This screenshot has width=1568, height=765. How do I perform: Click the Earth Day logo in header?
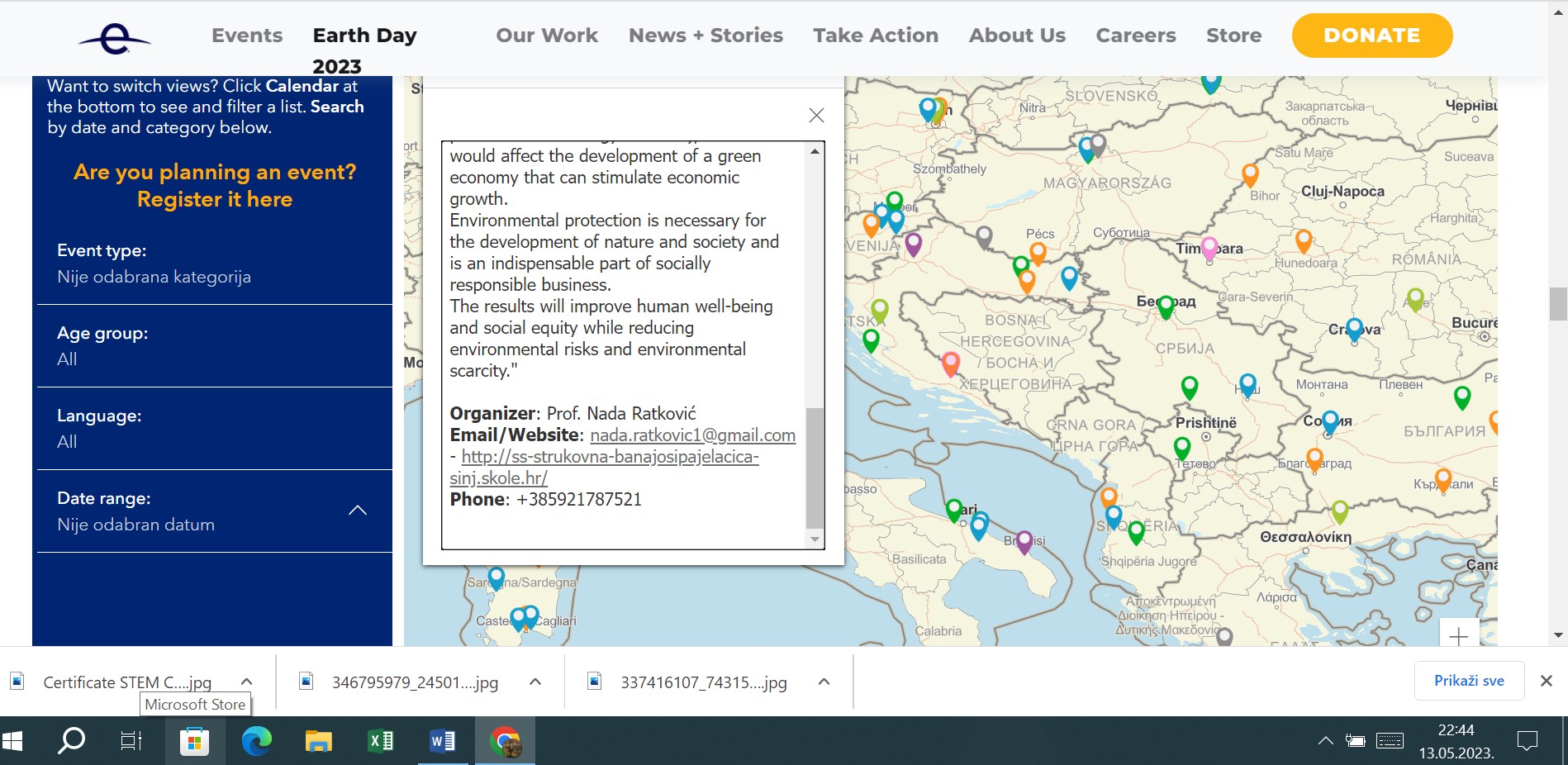click(115, 38)
